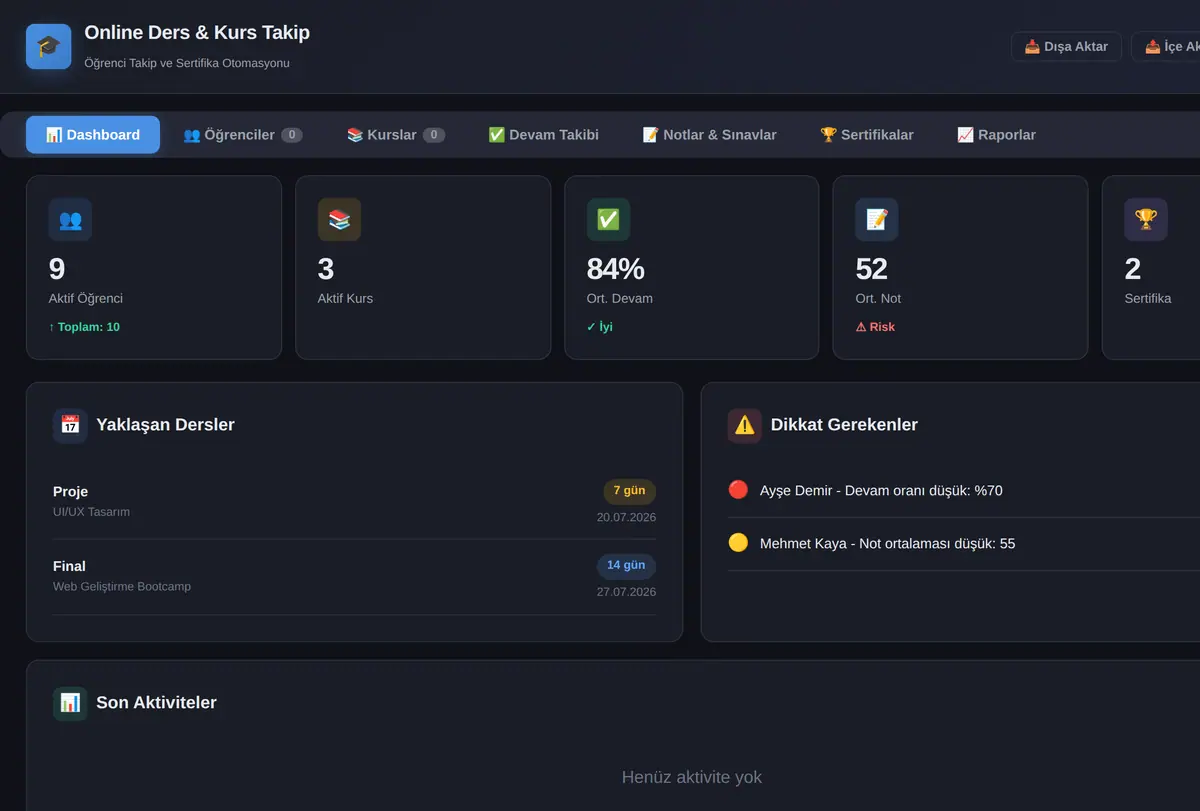Click the UI/UX Tasarım course name
Screen dimensions: 1200x811
point(91,512)
